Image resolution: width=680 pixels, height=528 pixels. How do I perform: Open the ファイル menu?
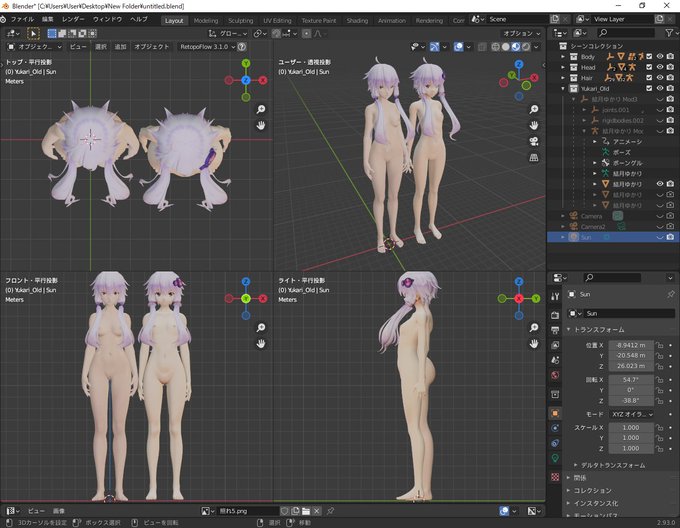[22, 19]
